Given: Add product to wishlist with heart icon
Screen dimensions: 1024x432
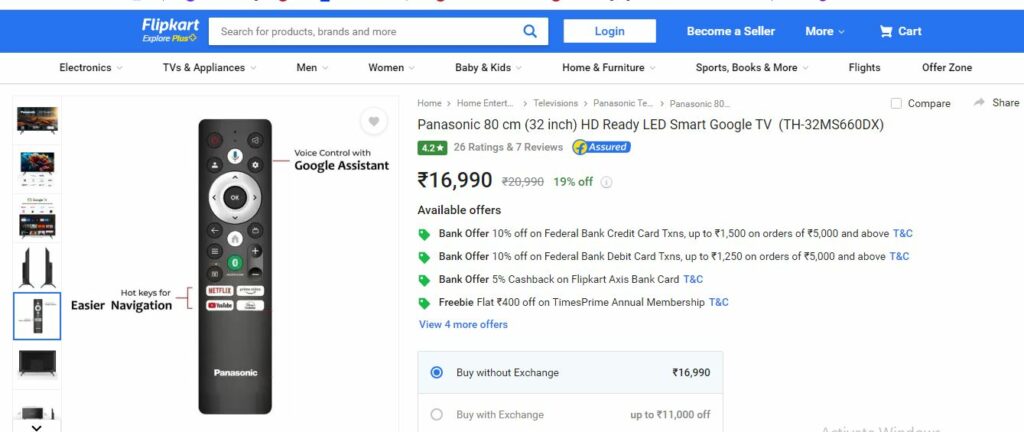Looking at the screenshot, I should (374, 121).
